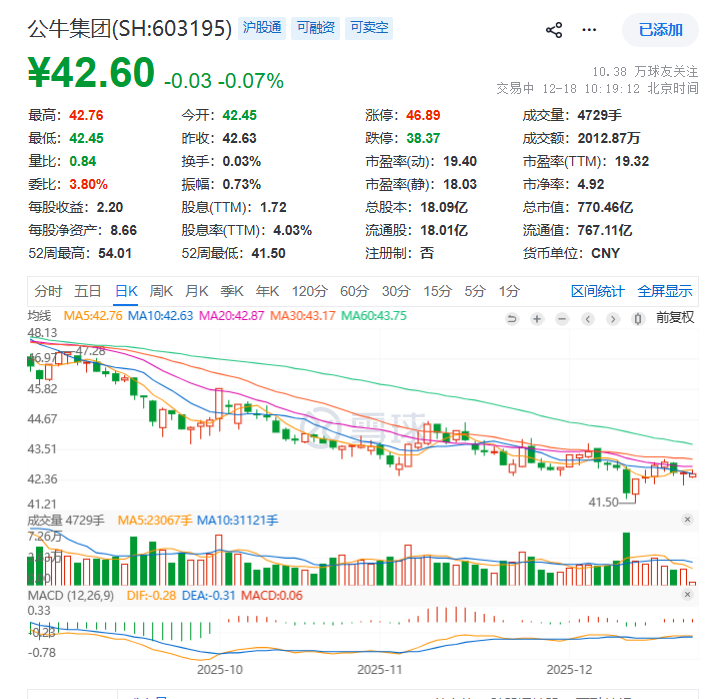Click the 股息率(TTM) value 4.03%
The height and width of the screenshot is (699, 726).
click(x=293, y=231)
